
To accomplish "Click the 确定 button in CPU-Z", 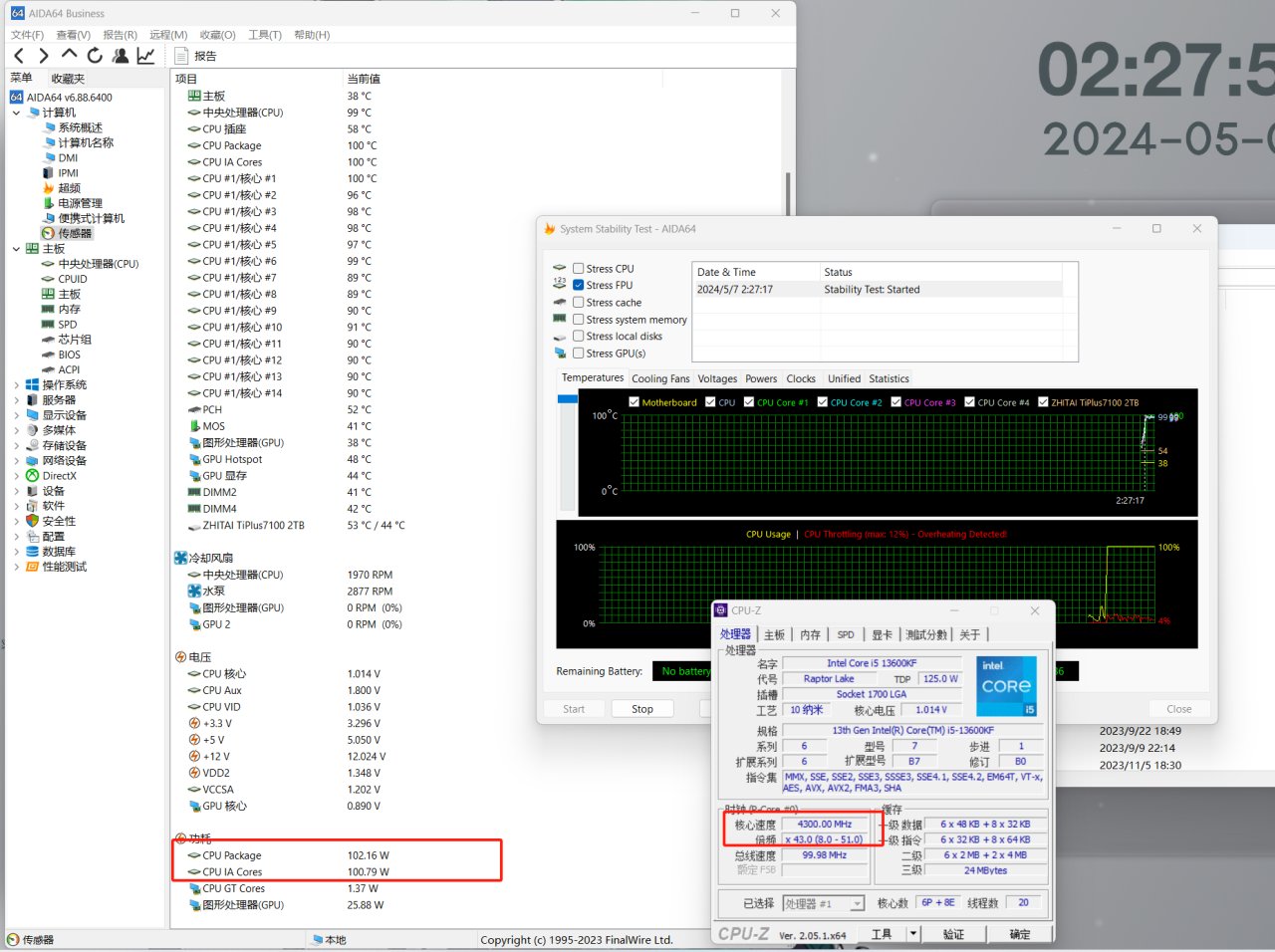I will click(x=1020, y=934).
